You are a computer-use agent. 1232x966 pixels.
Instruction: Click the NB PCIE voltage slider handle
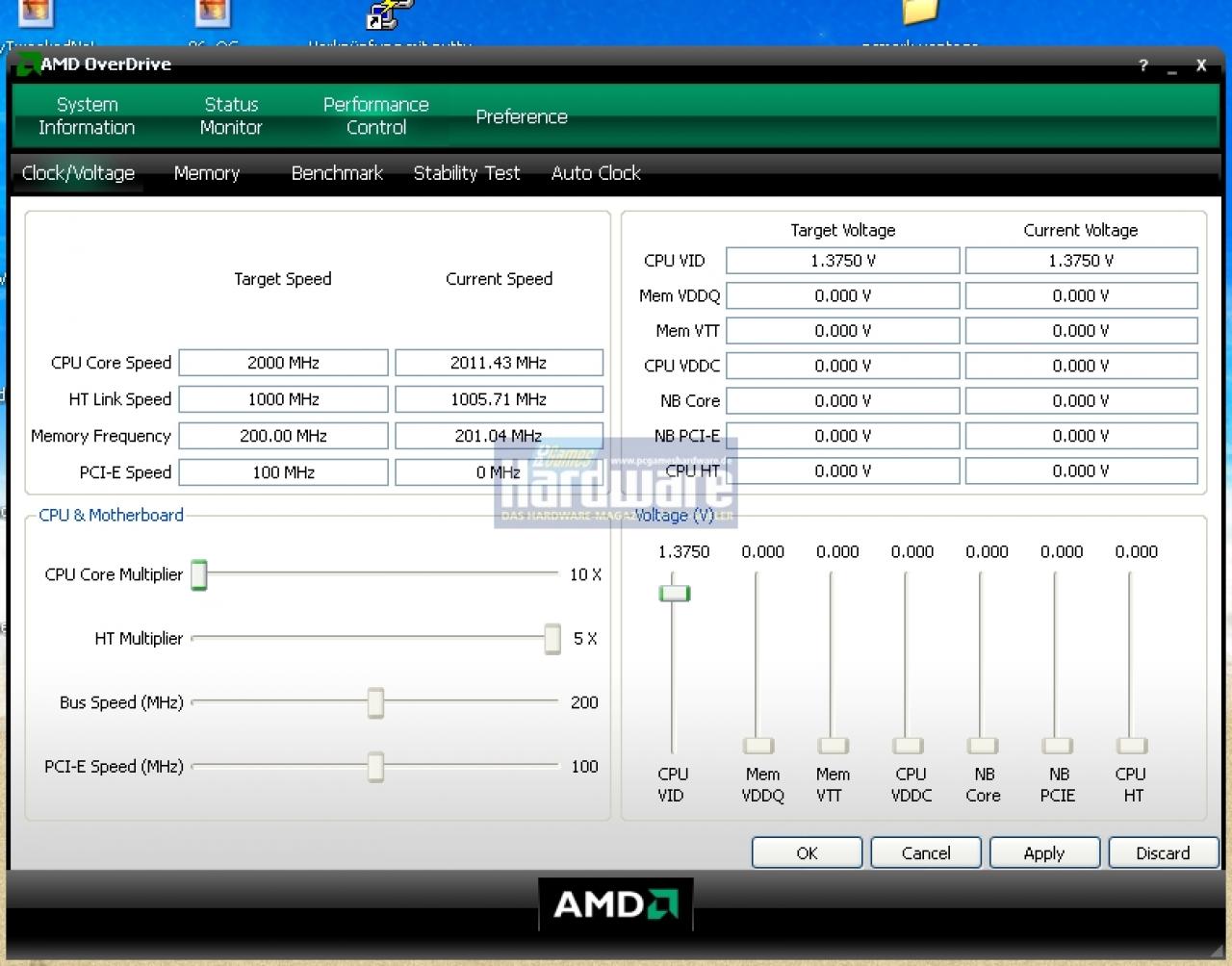click(x=1057, y=746)
